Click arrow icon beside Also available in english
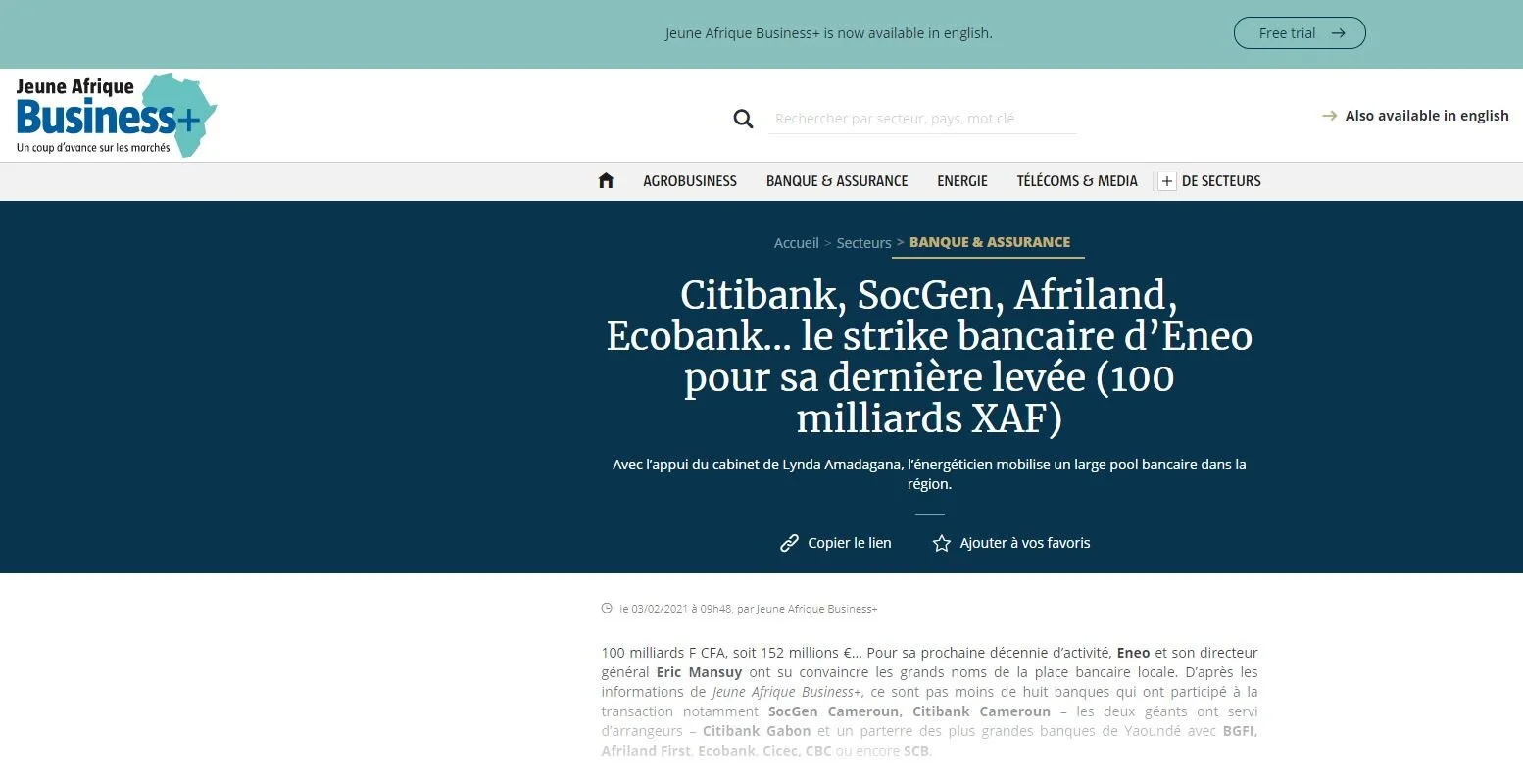 click(x=1329, y=116)
